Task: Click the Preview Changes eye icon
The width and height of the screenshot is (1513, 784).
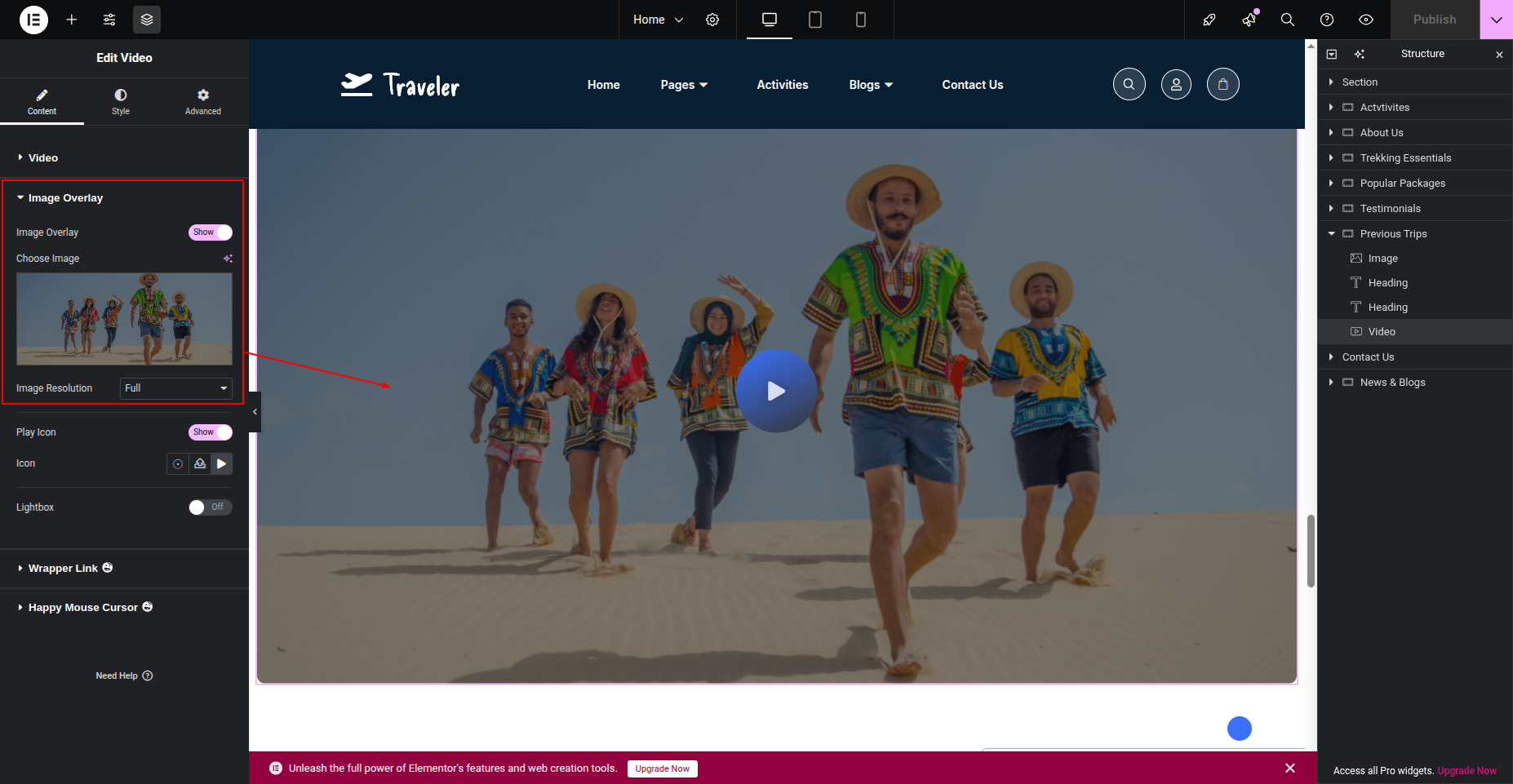Action: (x=1365, y=20)
